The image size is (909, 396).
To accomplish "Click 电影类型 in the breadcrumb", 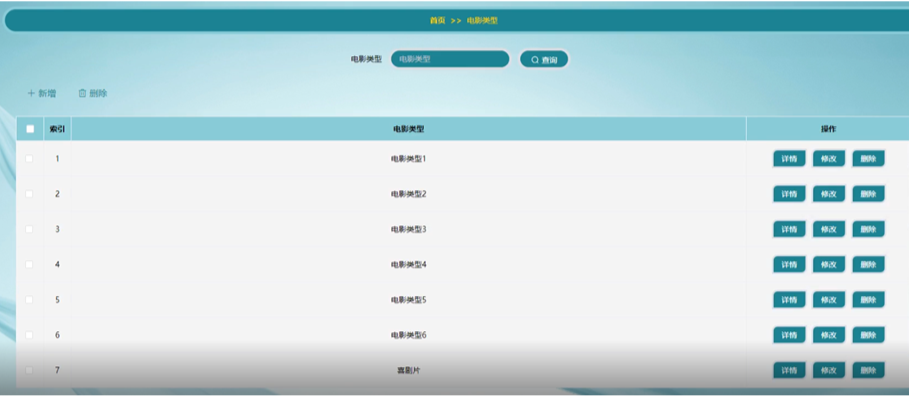I will point(482,20).
